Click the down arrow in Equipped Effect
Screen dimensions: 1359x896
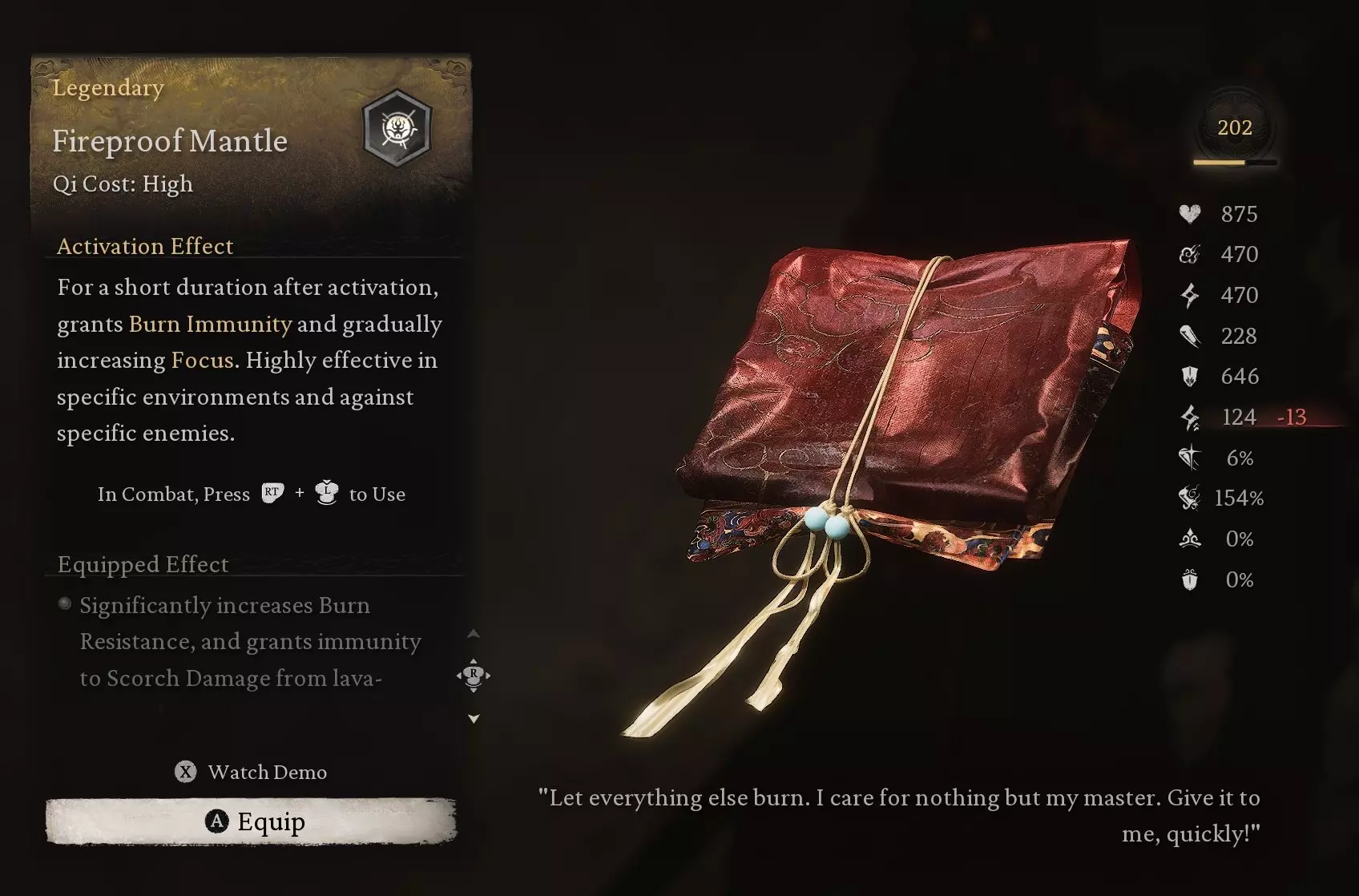pyautogui.click(x=474, y=719)
